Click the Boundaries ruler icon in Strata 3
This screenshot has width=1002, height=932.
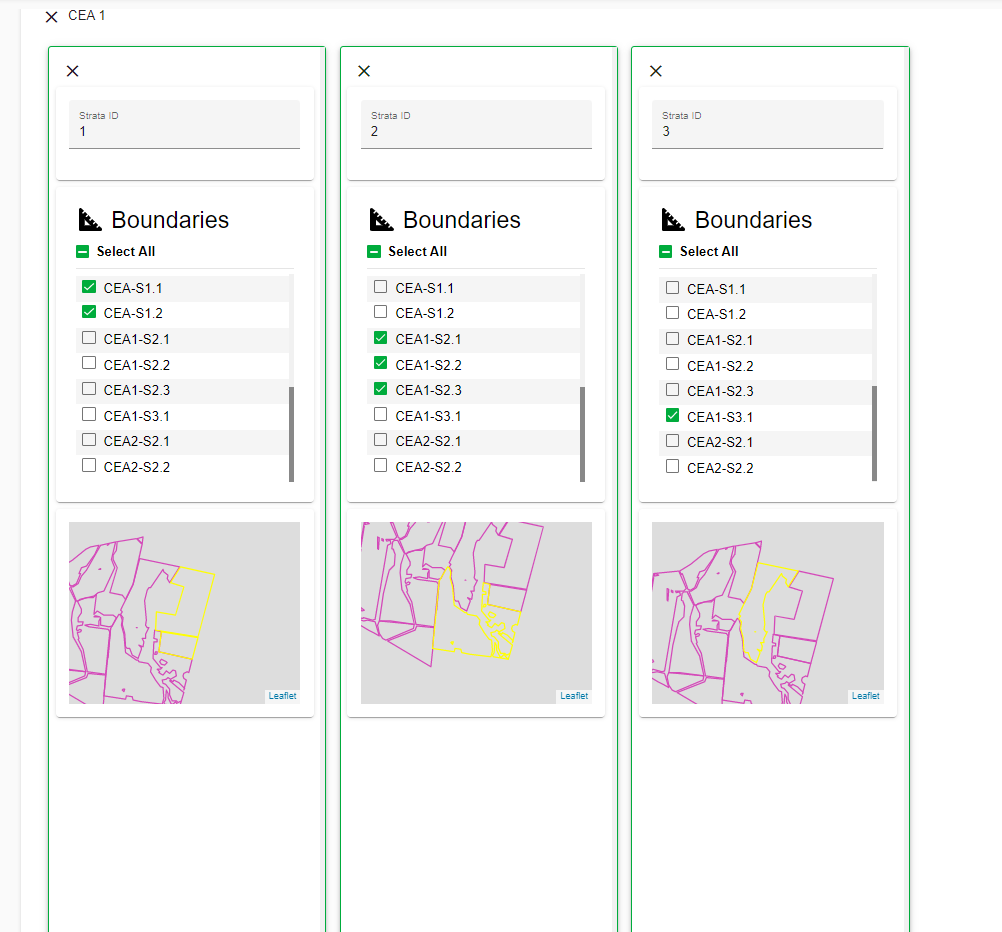[674, 220]
